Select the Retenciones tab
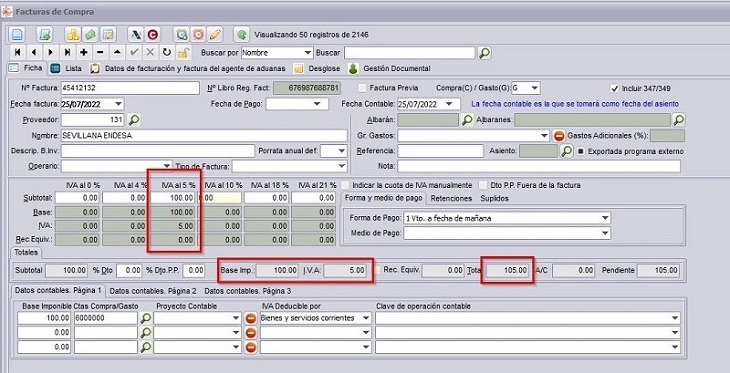The width and height of the screenshot is (730, 373). (x=451, y=198)
